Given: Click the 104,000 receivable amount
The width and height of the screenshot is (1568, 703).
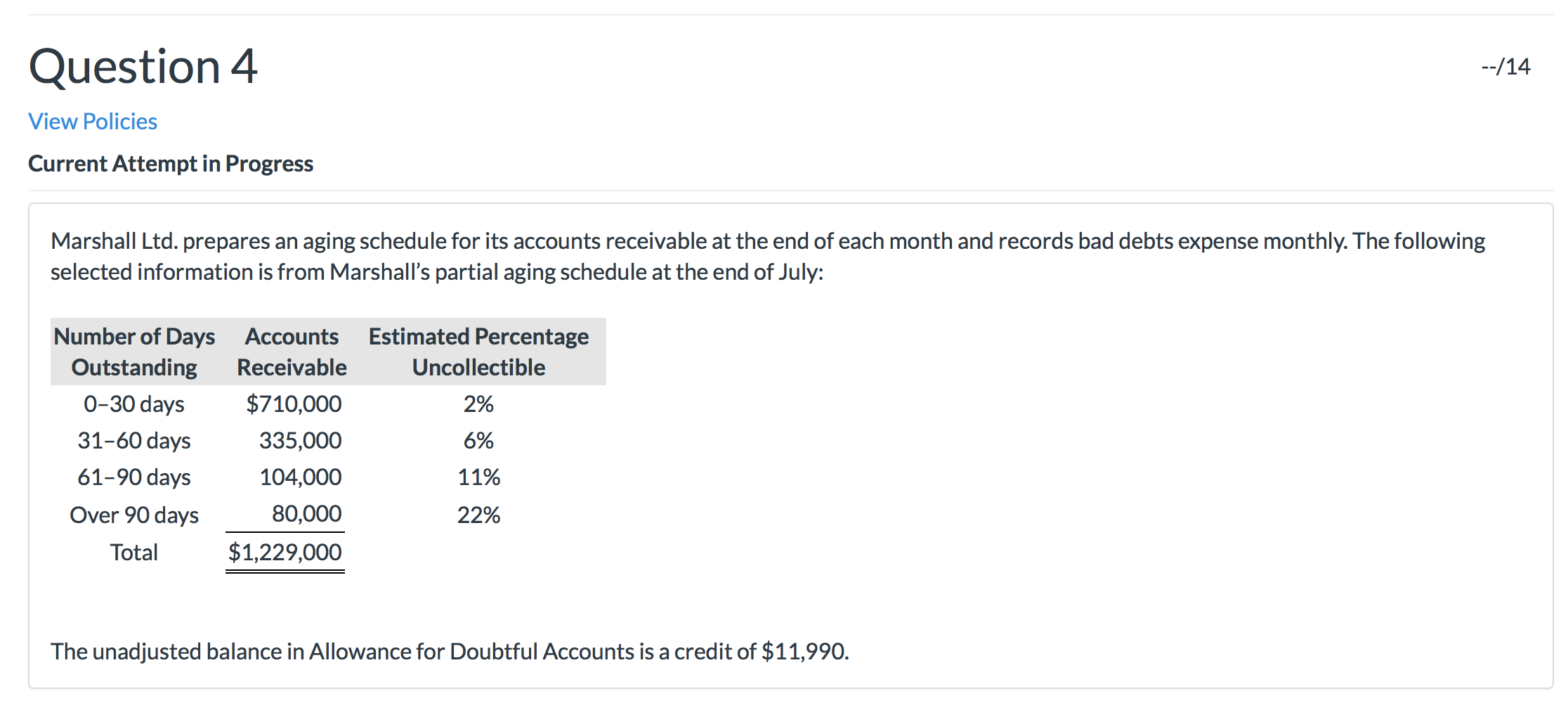Looking at the screenshot, I should point(300,477).
